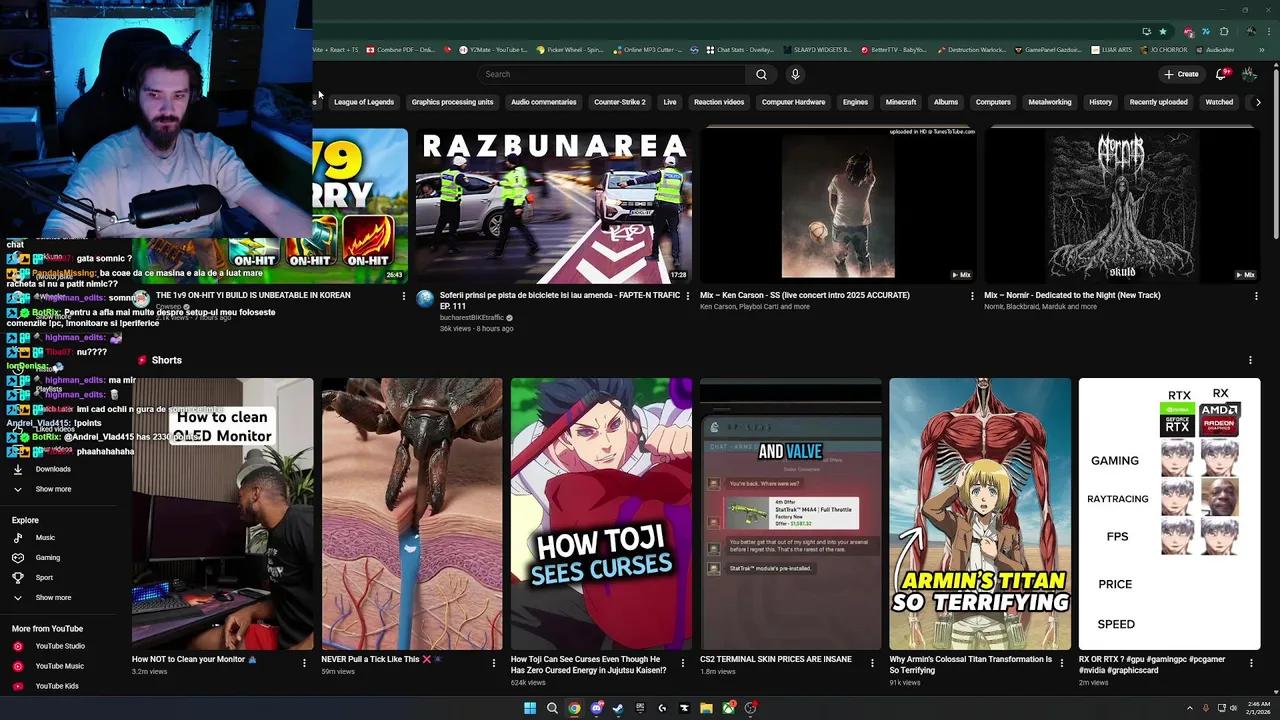Launch Steam from the taskbar
This screenshot has height=720, width=1280.
tap(618, 708)
